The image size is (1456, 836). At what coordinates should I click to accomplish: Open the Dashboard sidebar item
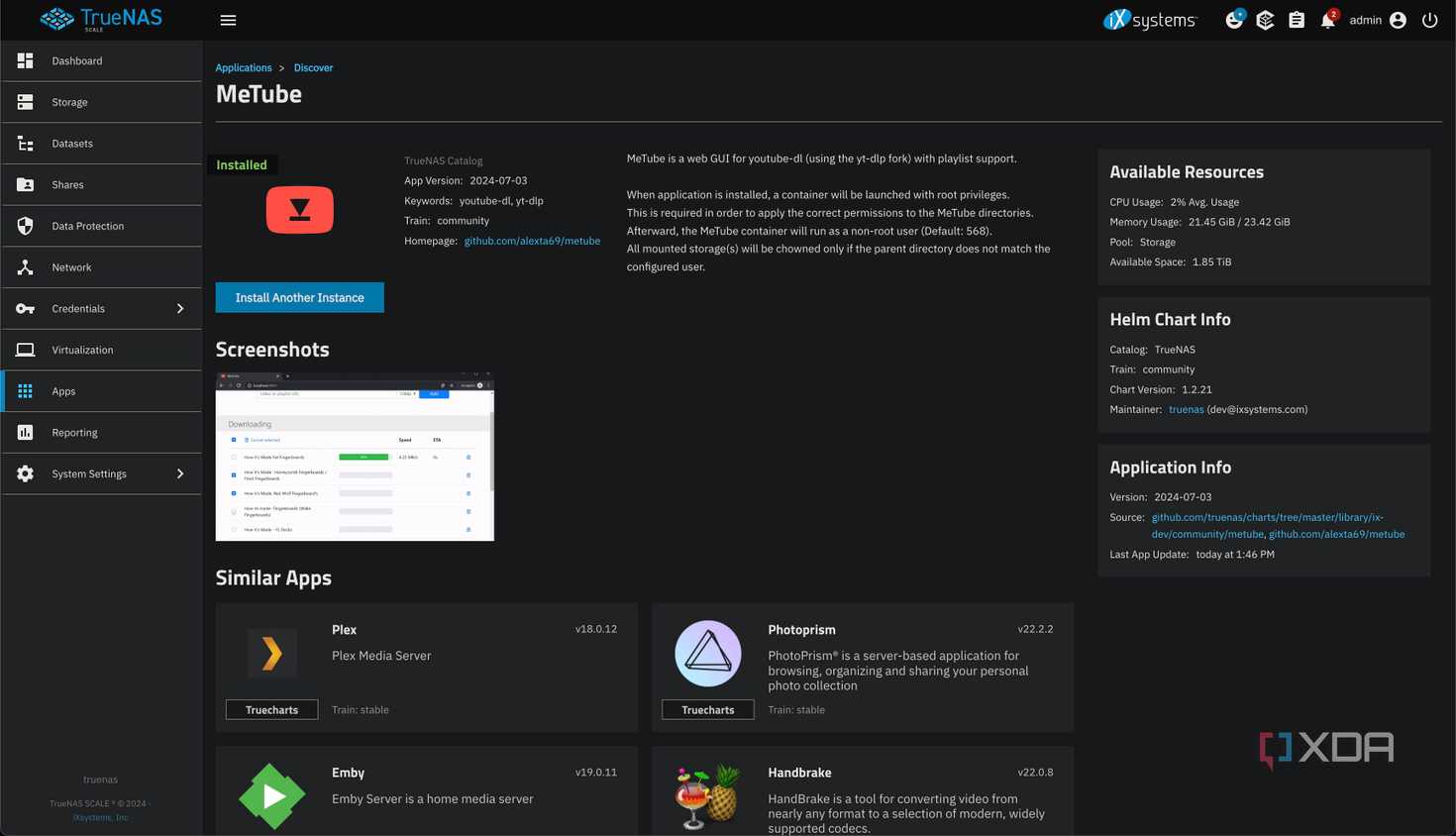click(101, 60)
